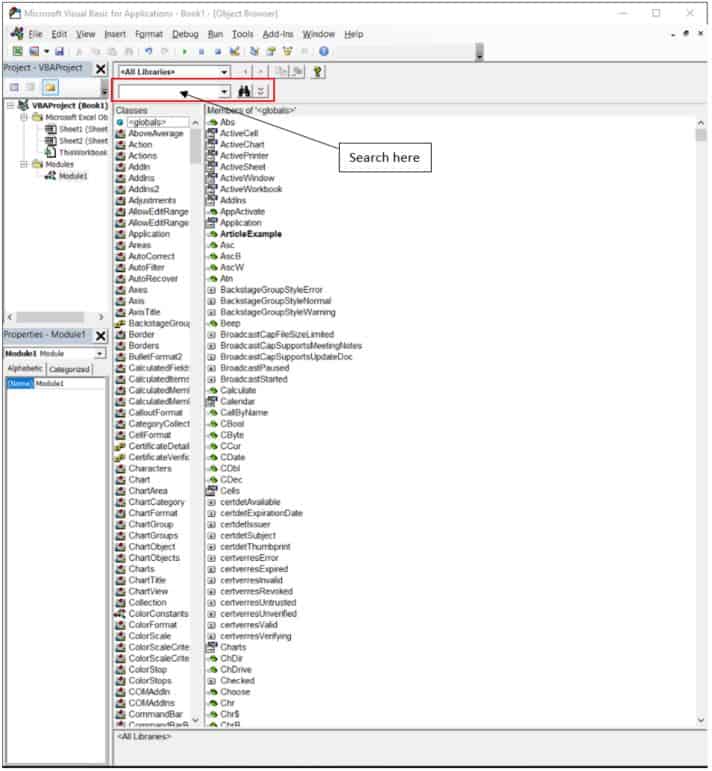Select ActiveWorkbook in members list

(x=251, y=189)
